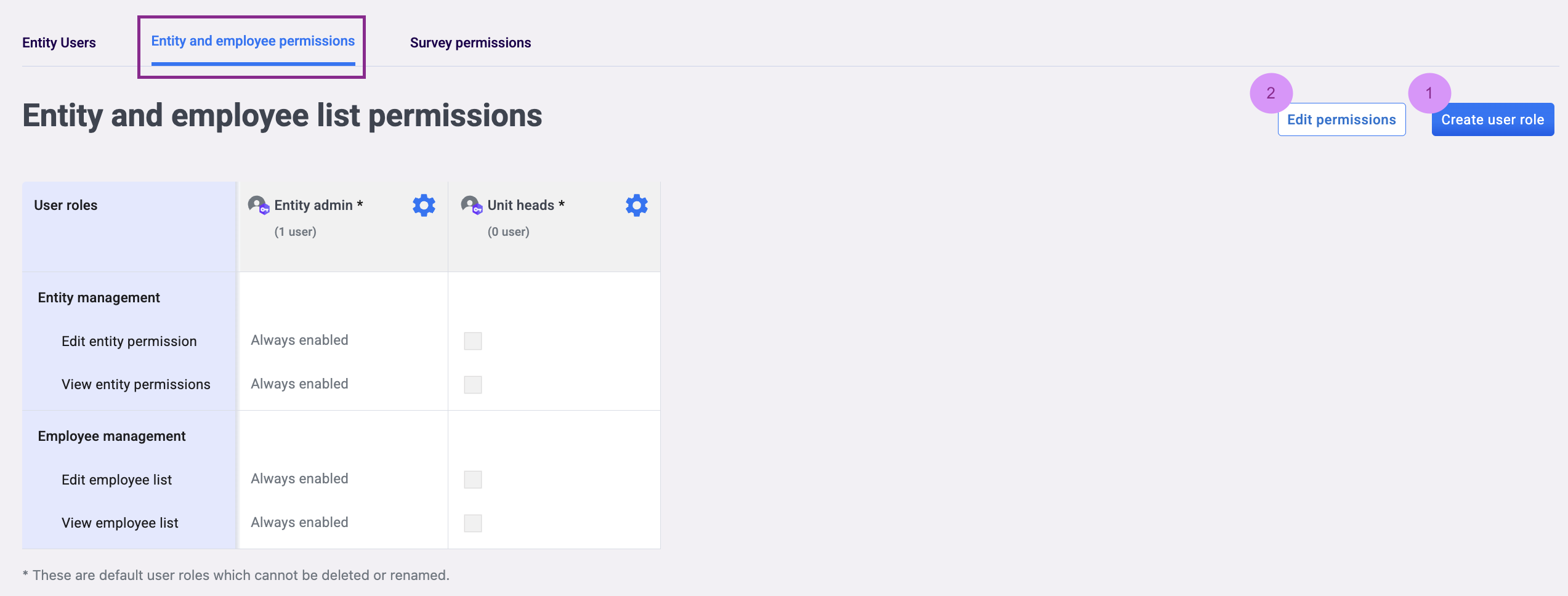
Task: Click the step 1 marker badge
Action: click(x=1429, y=93)
